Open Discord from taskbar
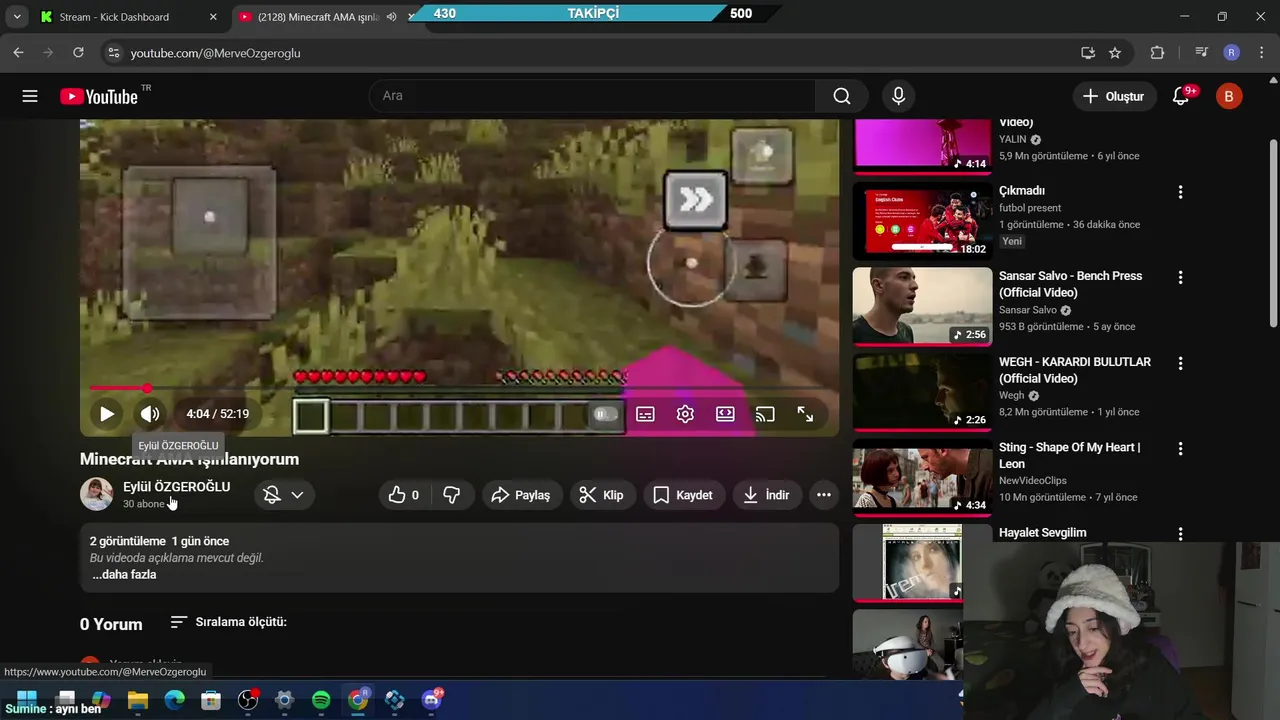 pyautogui.click(x=432, y=700)
